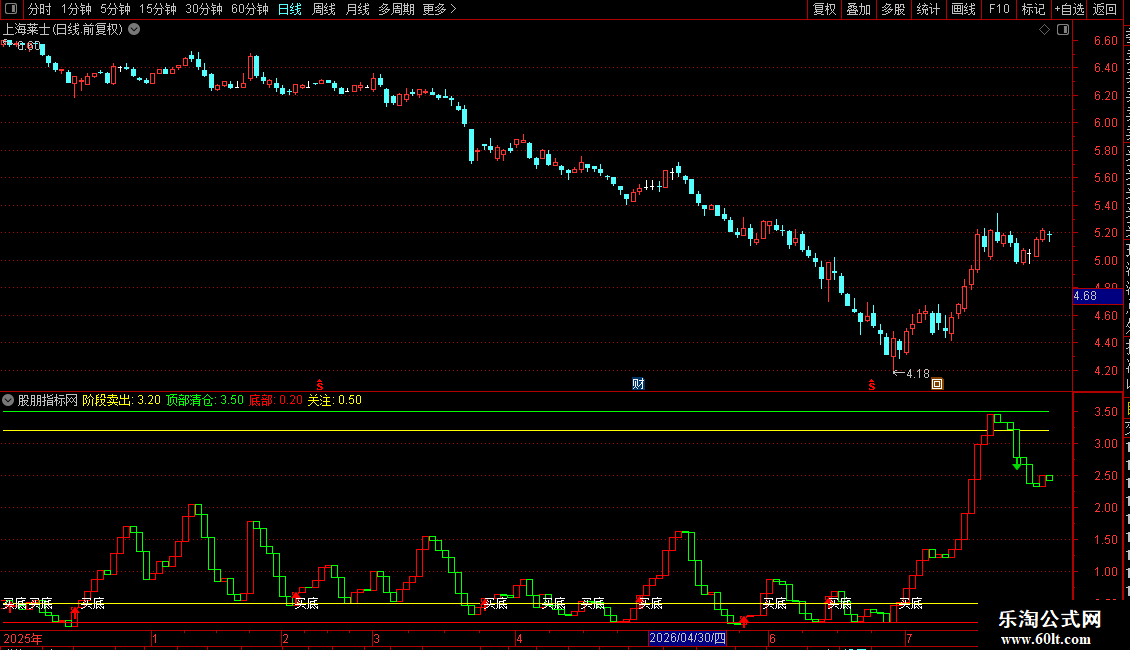Select the 5分钟 period tab

click(115, 9)
